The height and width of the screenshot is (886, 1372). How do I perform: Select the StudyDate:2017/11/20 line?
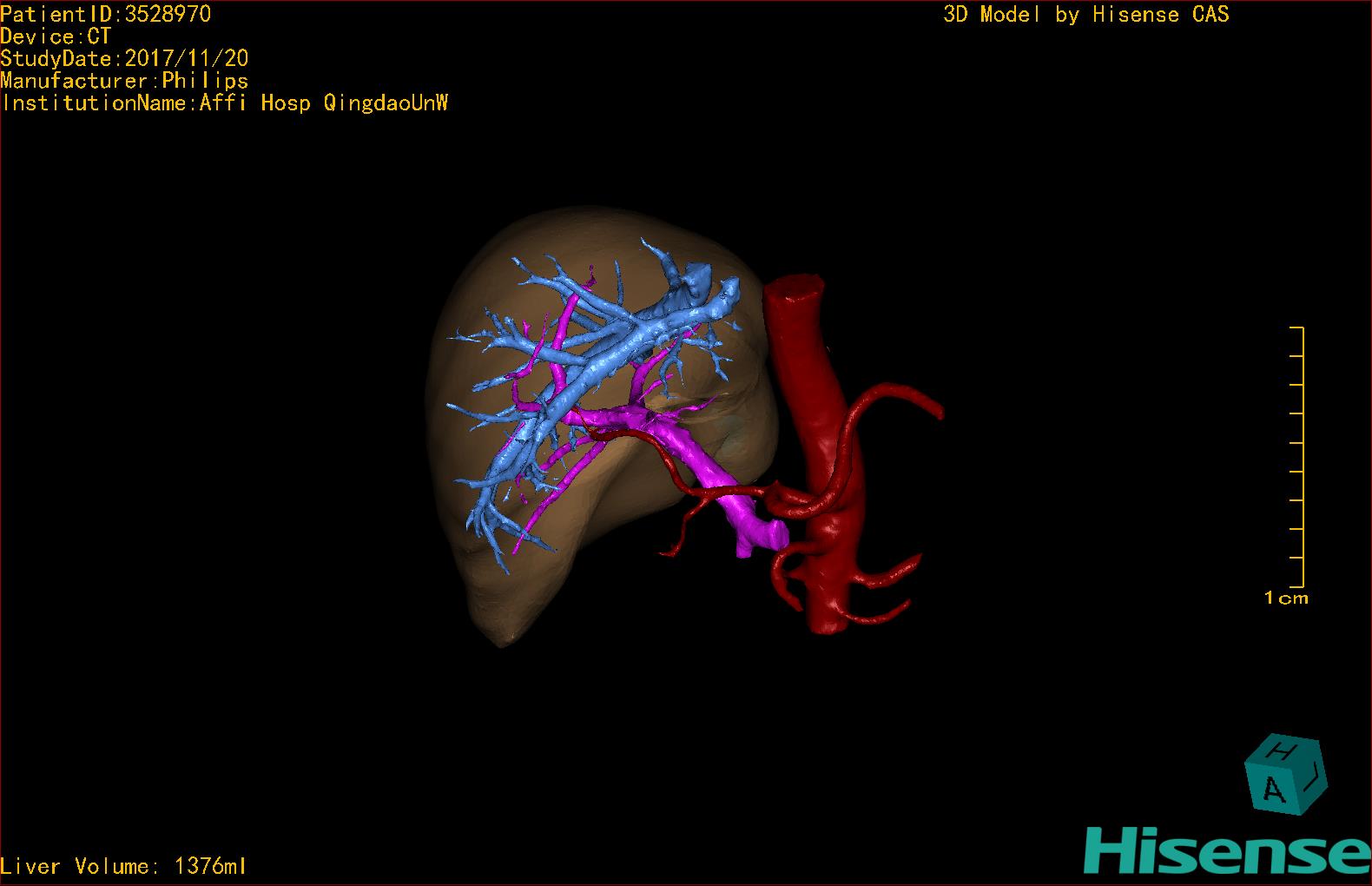coord(124,58)
